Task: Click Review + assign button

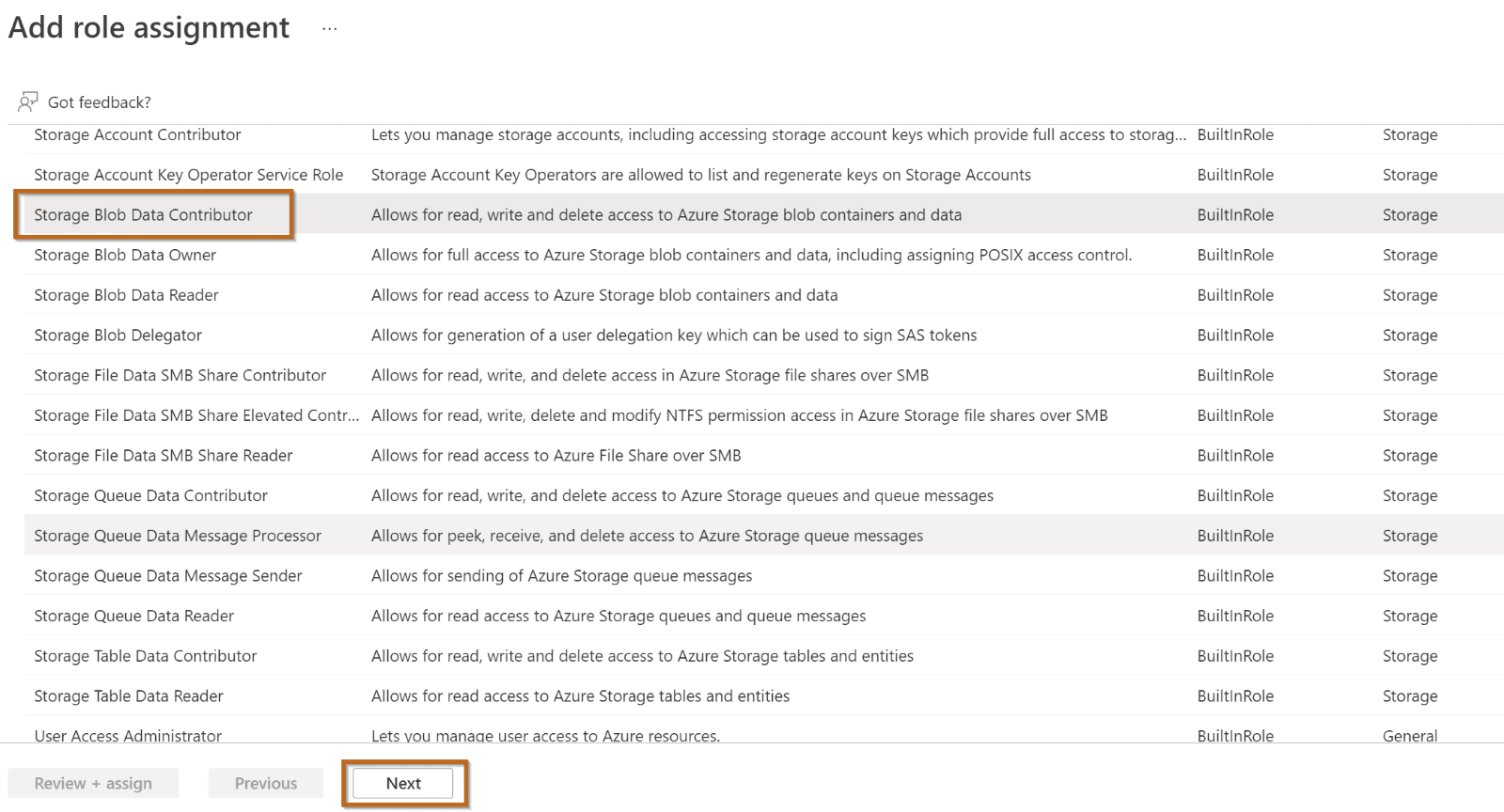Action: tap(93, 783)
